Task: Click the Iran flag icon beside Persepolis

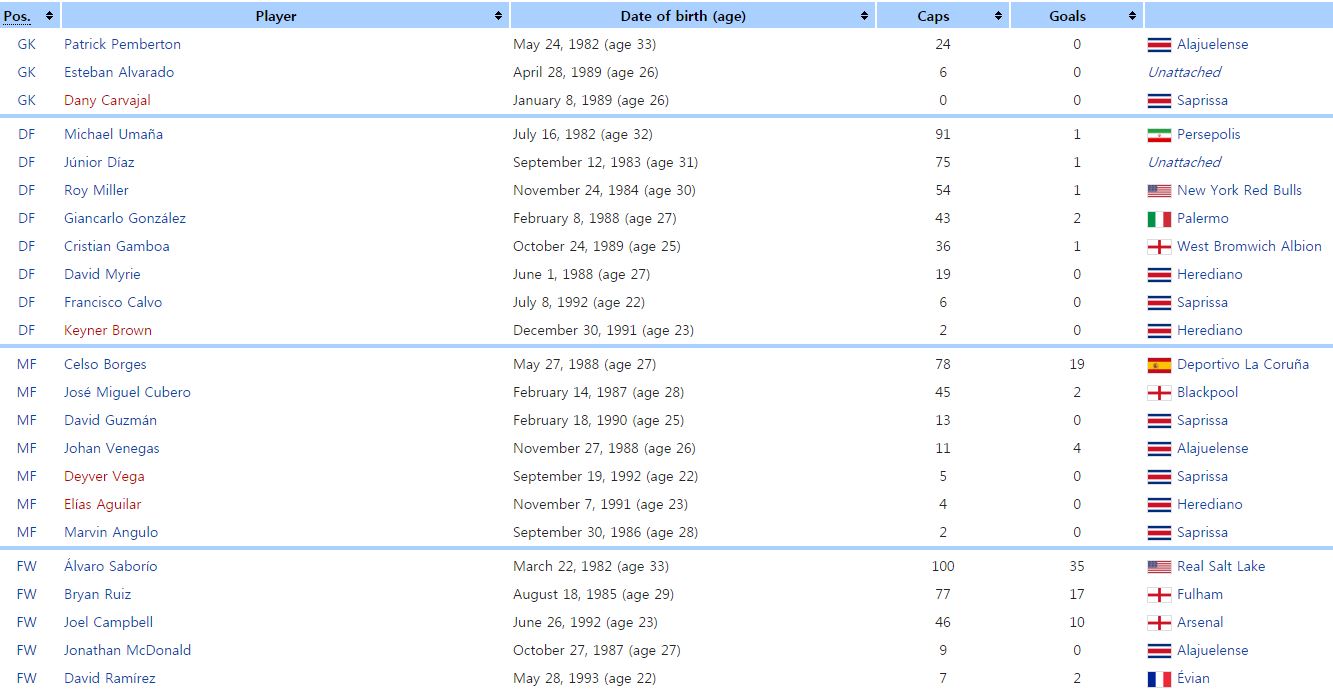Action: coord(1159,135)
